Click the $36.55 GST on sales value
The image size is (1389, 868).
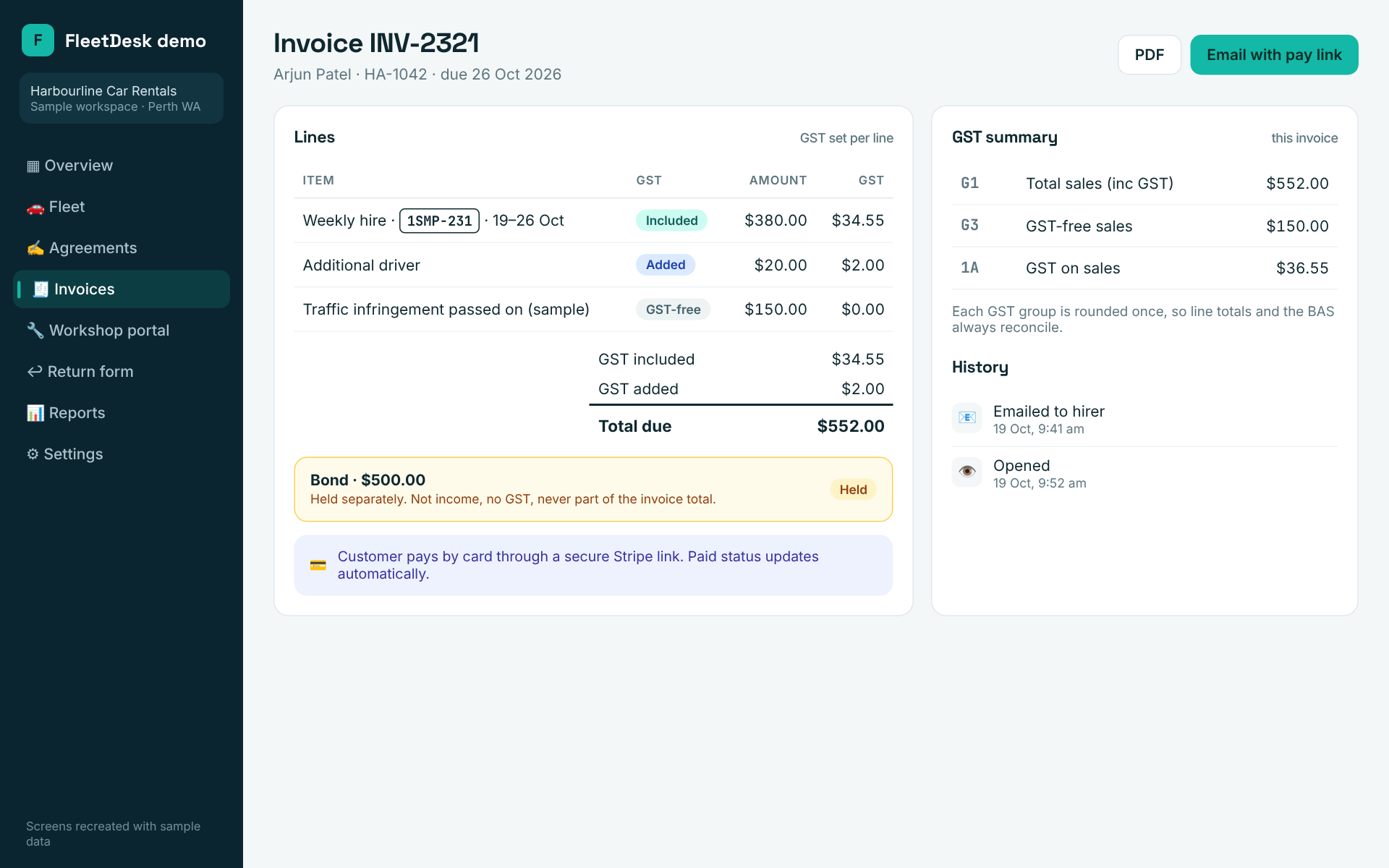pos(1302,268)
